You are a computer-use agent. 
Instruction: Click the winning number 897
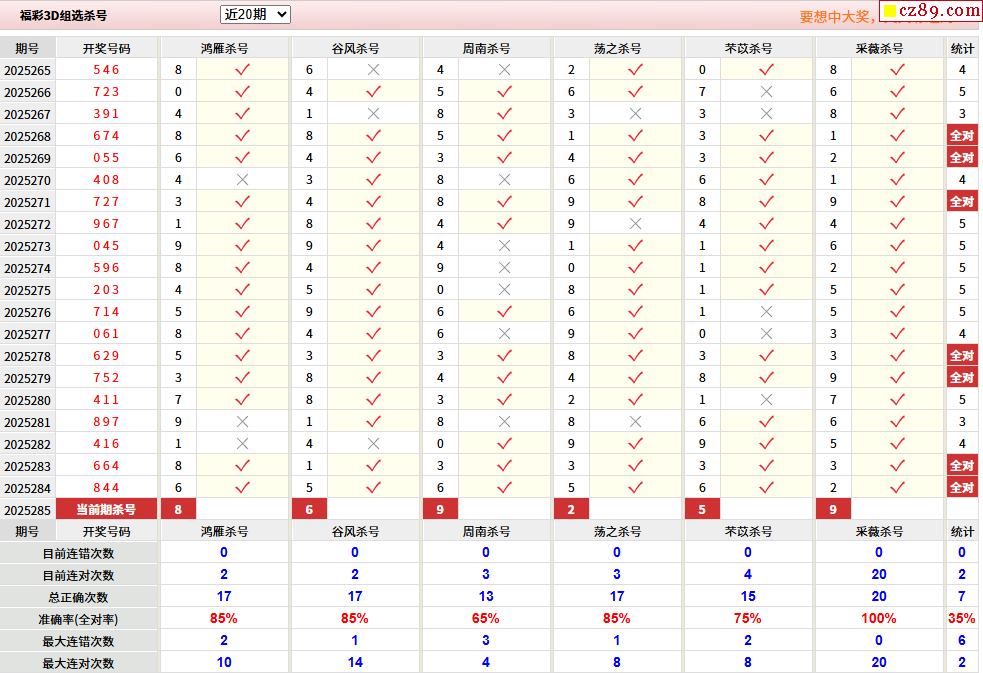[x=107, y=422]
